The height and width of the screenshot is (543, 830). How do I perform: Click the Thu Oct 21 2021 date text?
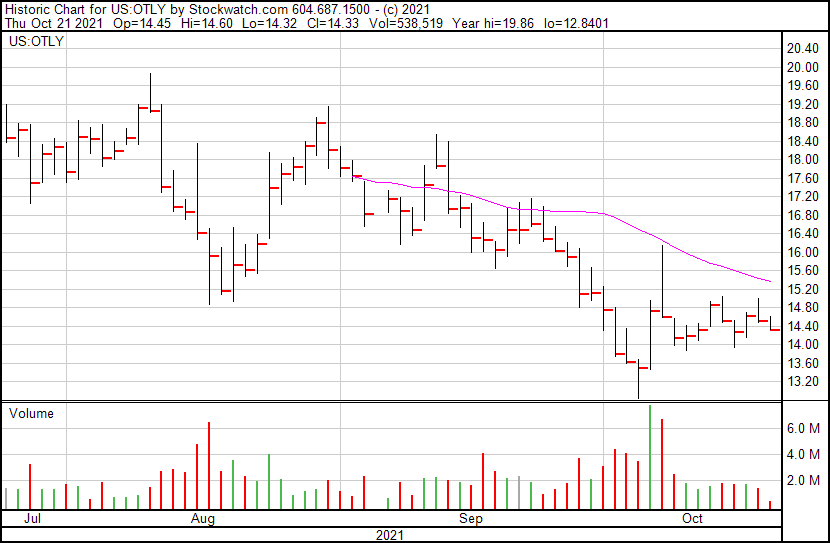[54, 23]
